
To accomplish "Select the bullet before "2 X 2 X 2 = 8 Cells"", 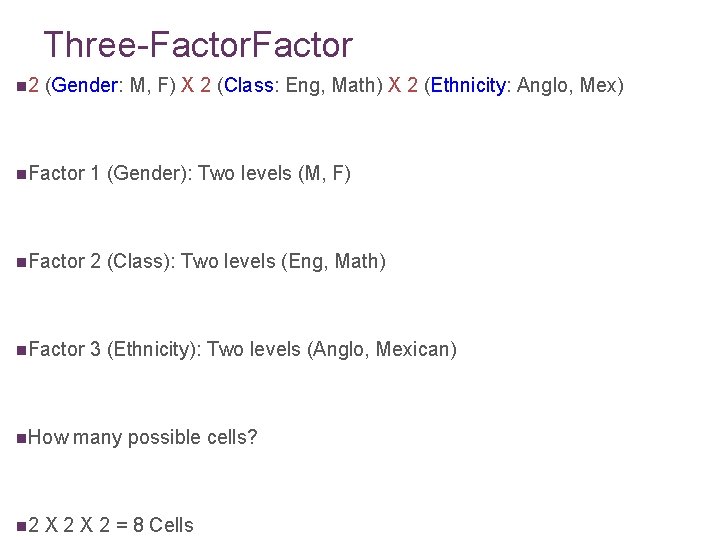I will click(22, 526).
